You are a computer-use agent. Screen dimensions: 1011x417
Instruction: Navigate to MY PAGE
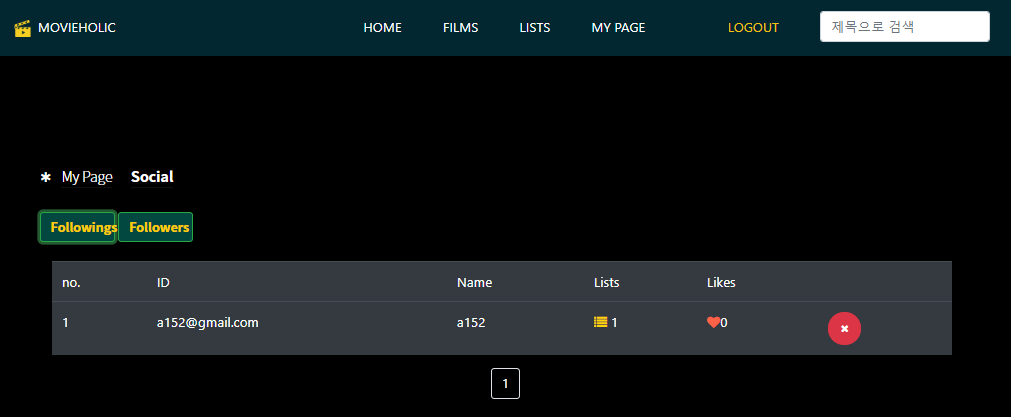[618, 28]
